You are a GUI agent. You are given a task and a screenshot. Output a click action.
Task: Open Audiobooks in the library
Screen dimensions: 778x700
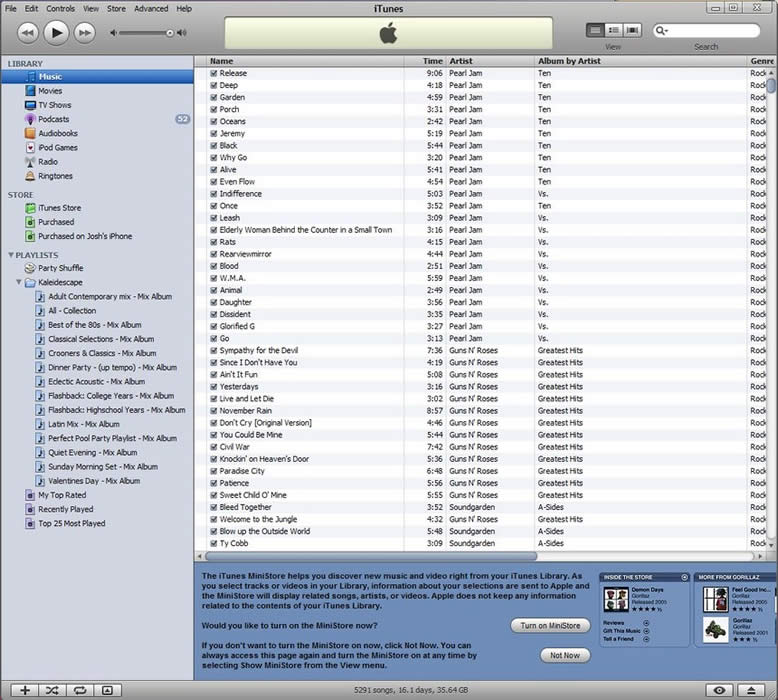(x=58, y=133)
